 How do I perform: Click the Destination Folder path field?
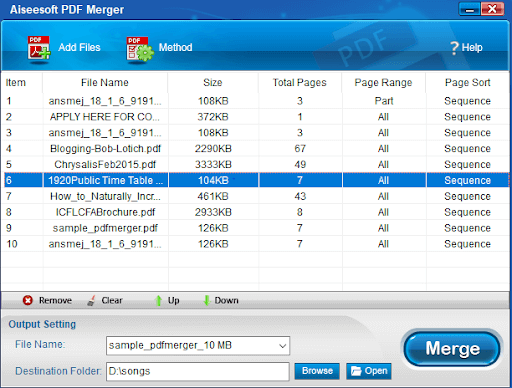198,371
